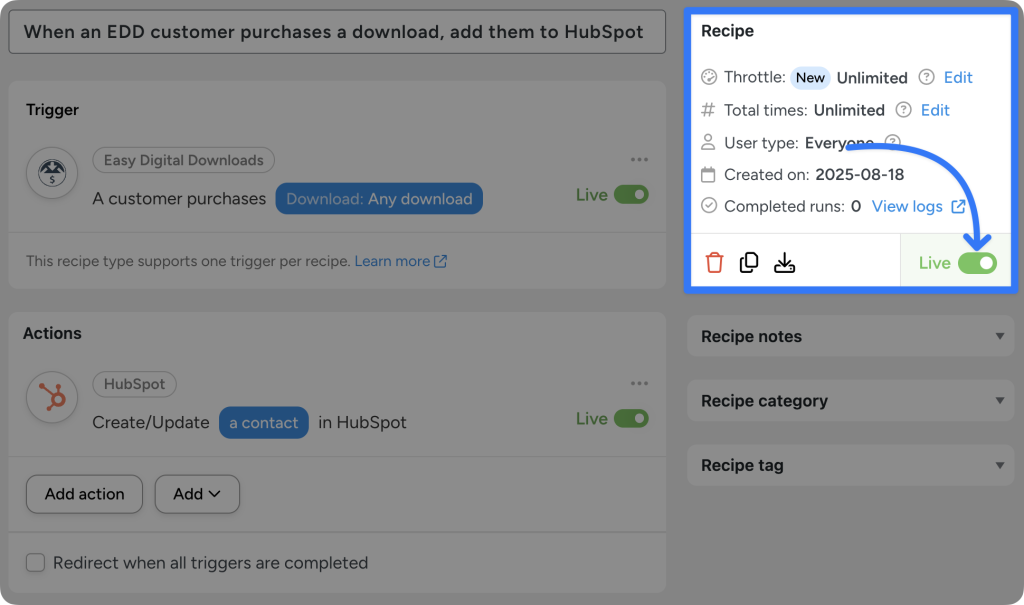1024x605 pixels.
Task: Export the recipe via the download icon
Action: 784,261
